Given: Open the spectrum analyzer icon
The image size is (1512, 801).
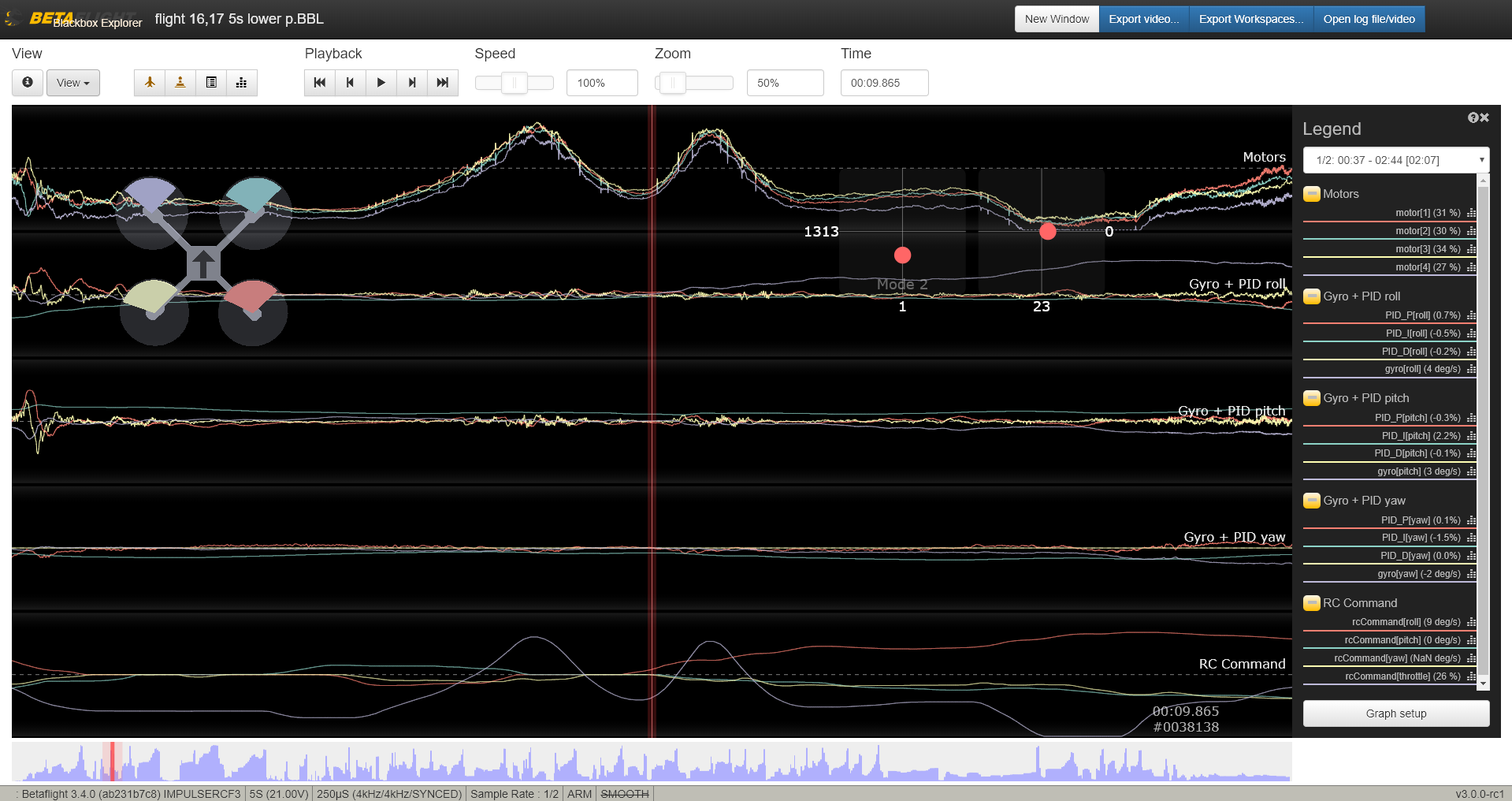Looking at the screenshot, I should 242,82.
